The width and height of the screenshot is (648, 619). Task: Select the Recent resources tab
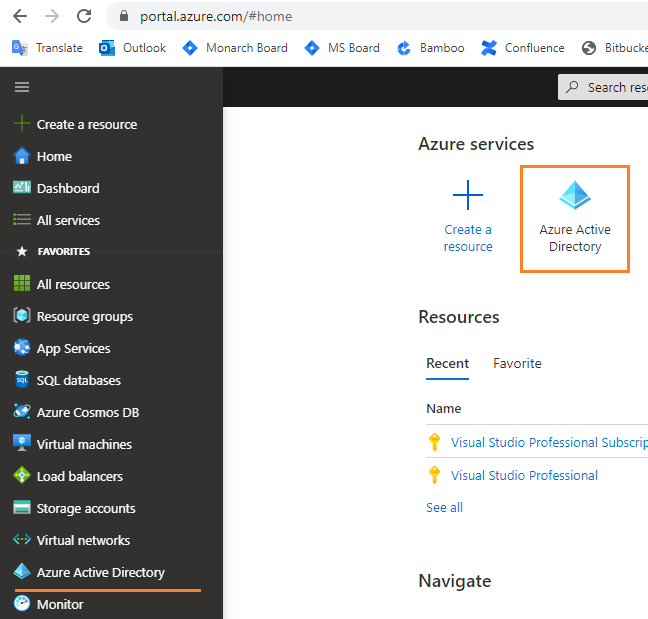coord(447,363)
